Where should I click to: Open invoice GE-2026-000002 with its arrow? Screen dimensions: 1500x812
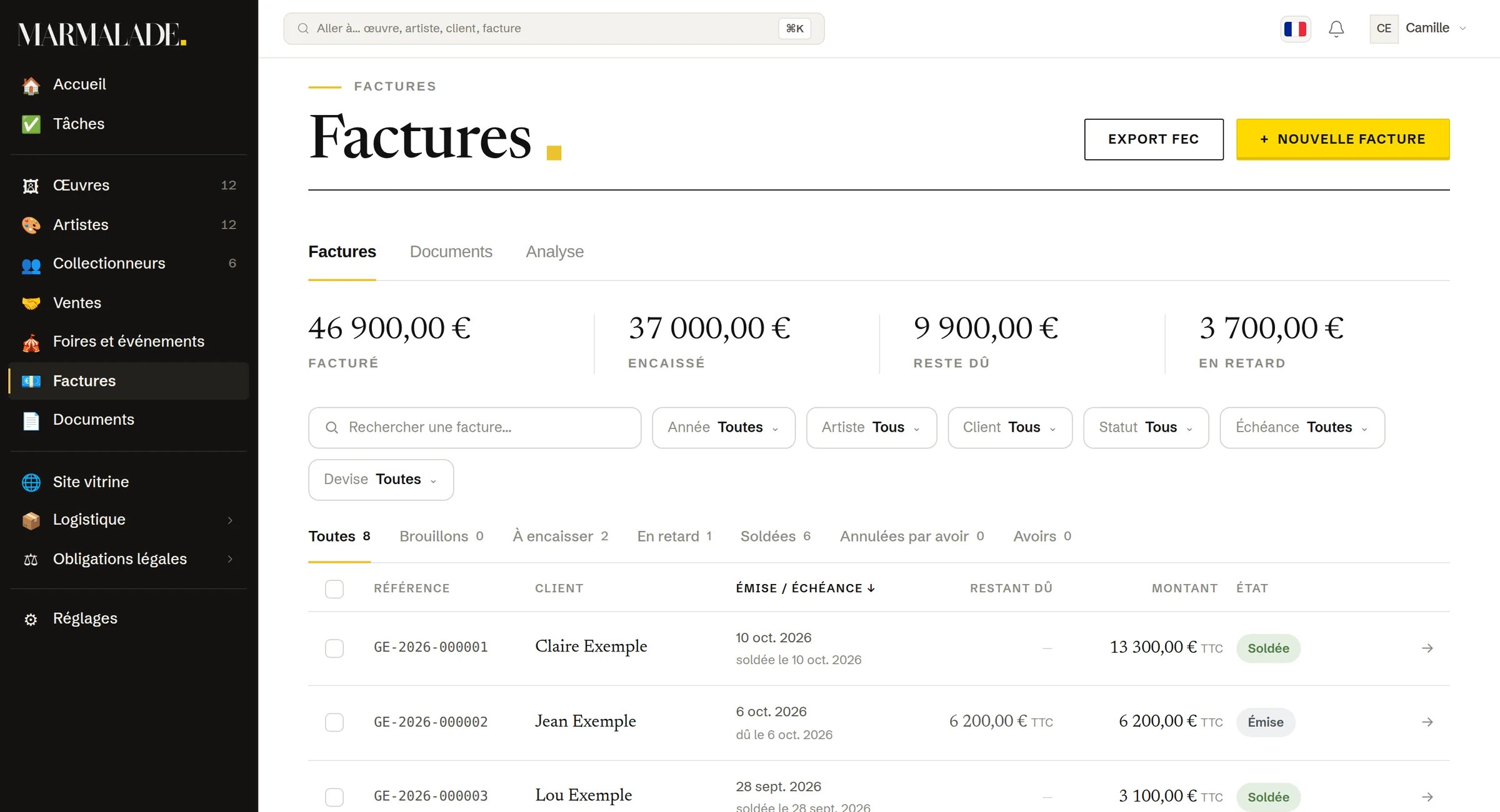click(x=1427, y=722)
